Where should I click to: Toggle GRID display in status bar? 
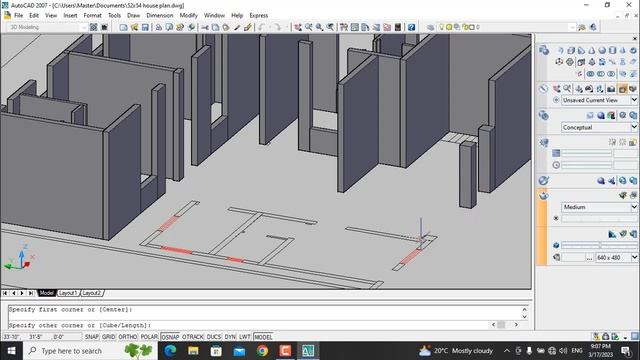coord(108,337)
